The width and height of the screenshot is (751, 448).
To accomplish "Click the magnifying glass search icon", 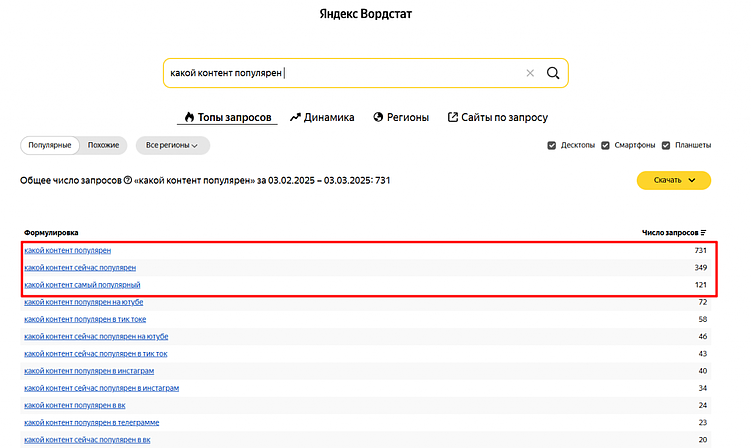I will (x=553, y=73).
